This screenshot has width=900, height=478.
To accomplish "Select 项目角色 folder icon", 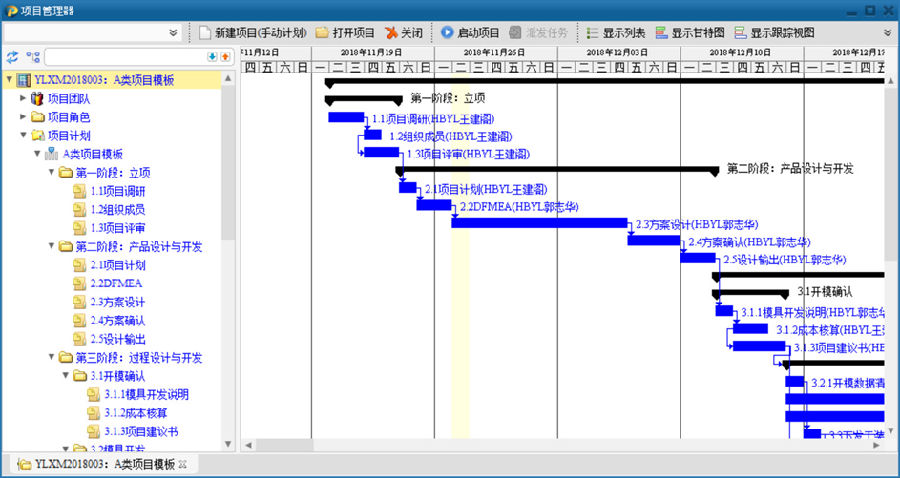I will pyautogui.click(x=37, y=117).
